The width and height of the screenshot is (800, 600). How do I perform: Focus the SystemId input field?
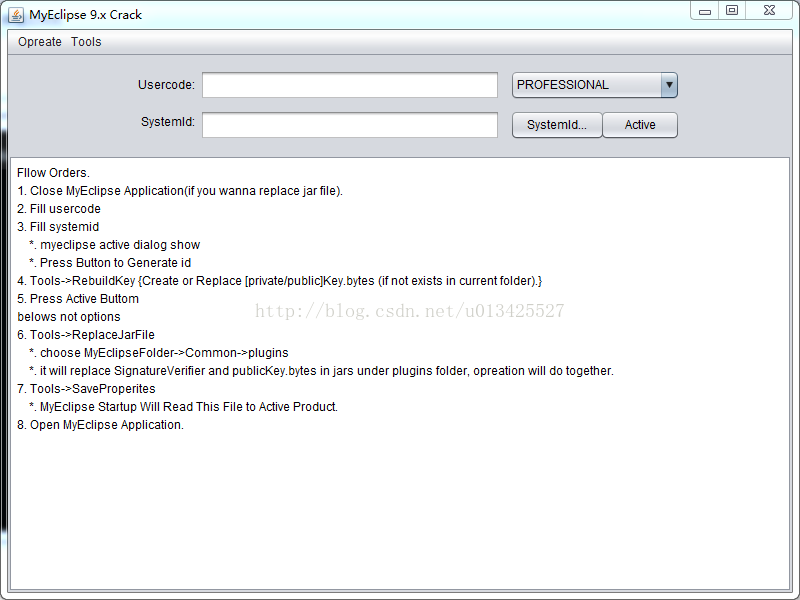[x=349, y=125]
